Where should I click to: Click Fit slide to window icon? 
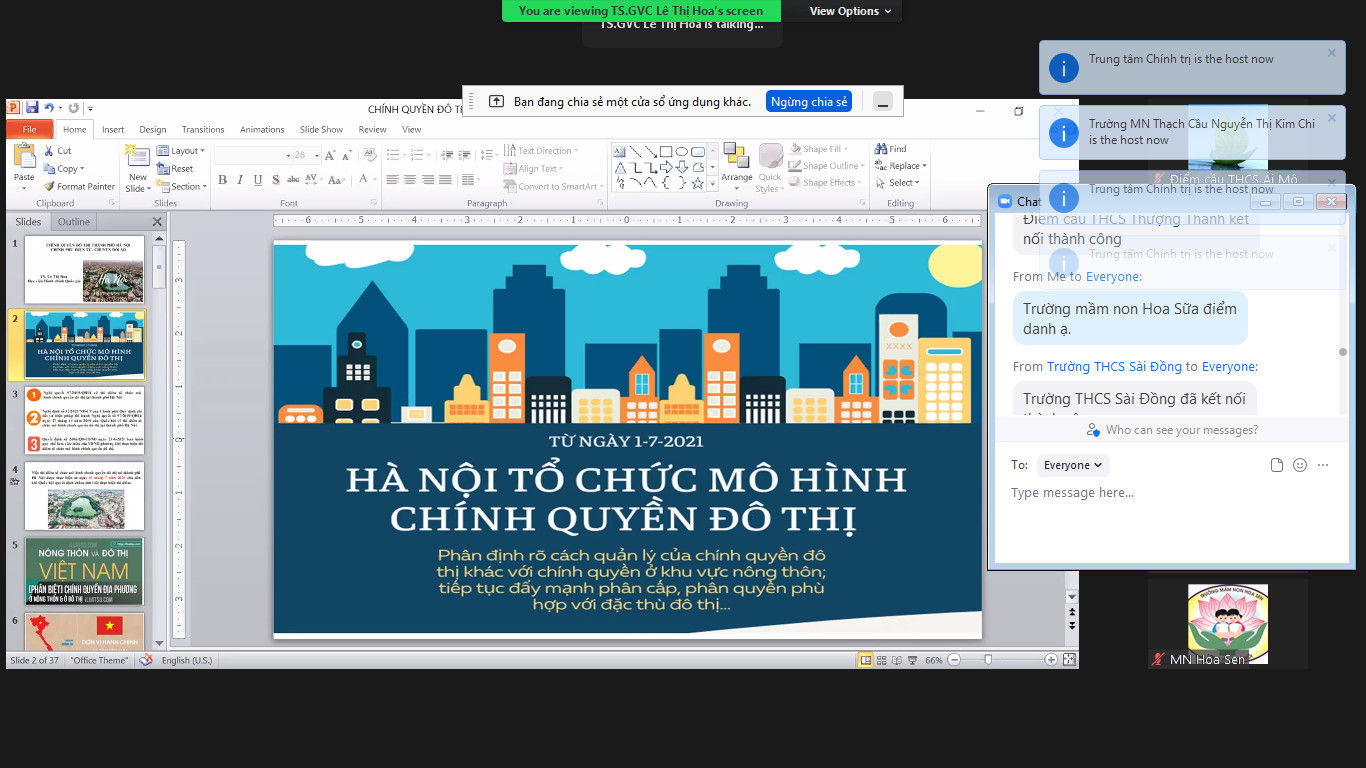pos(1069,660)
